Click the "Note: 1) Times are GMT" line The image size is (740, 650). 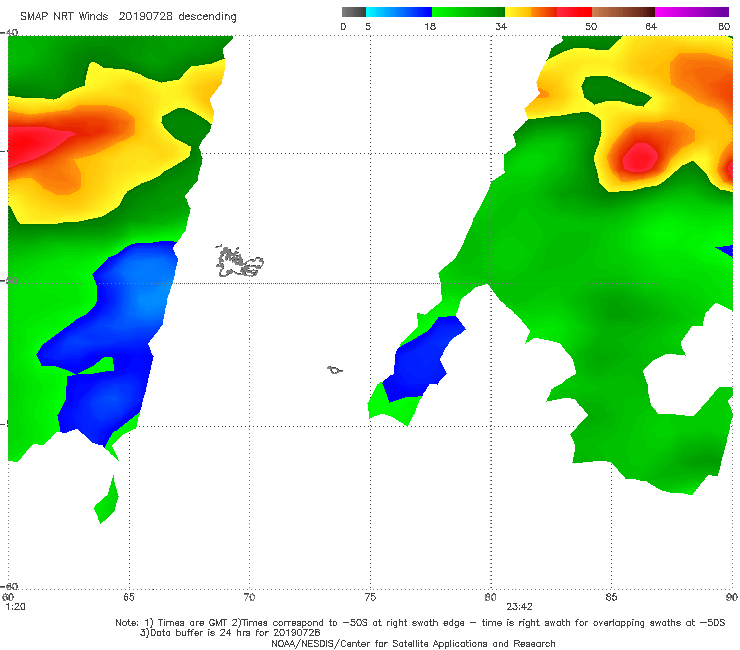420,623
